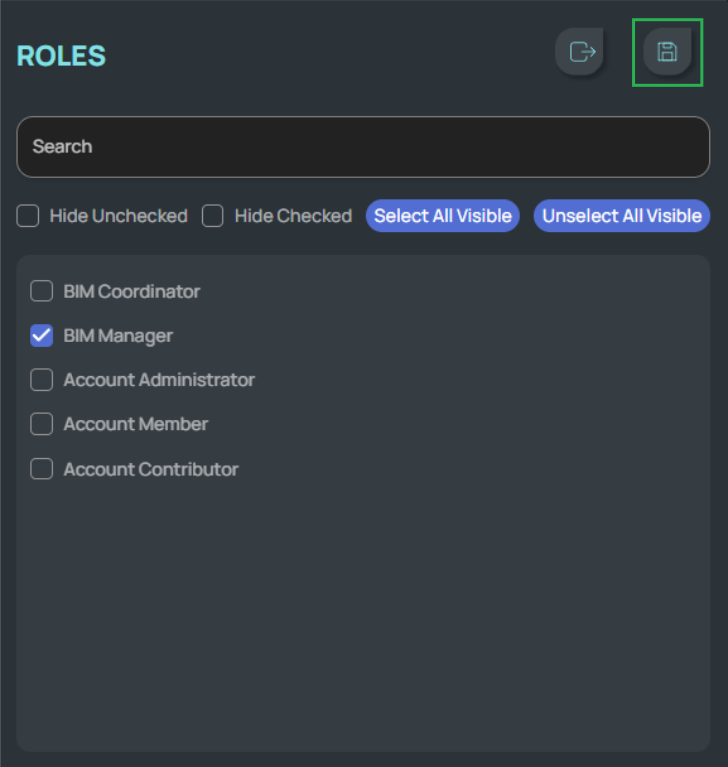Click the Account Administrator label text
728x767 pixels.
159,380
